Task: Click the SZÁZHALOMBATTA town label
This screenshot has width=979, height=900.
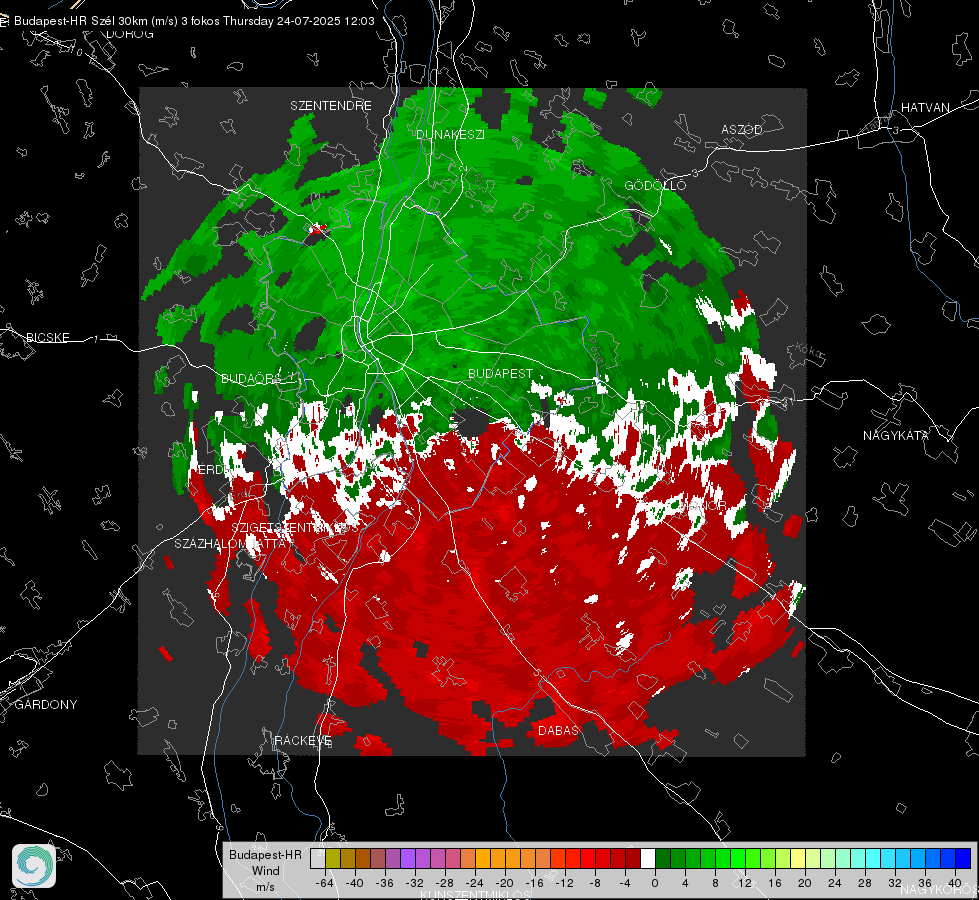Action: [x=230, y=543]
